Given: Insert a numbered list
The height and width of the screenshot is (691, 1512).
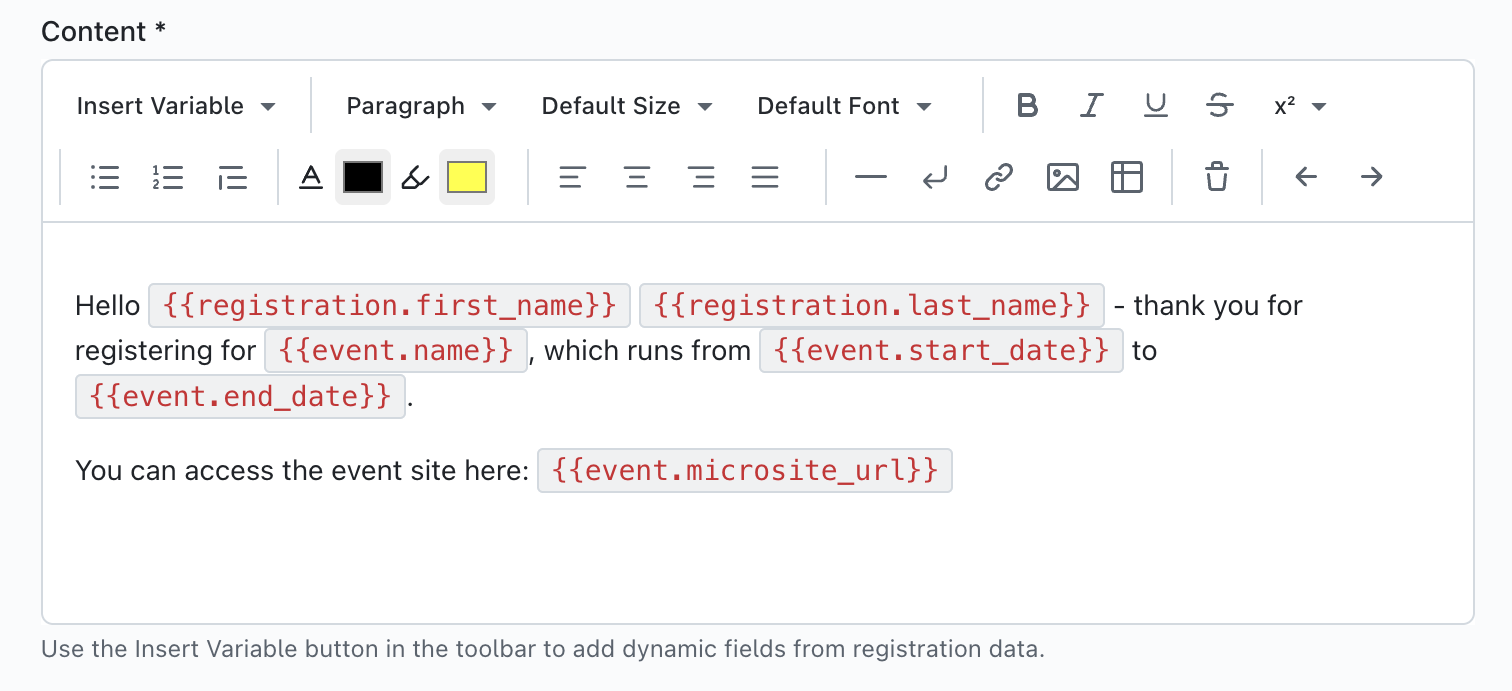Looking at the screenshot, I should [x=168, y=177].
